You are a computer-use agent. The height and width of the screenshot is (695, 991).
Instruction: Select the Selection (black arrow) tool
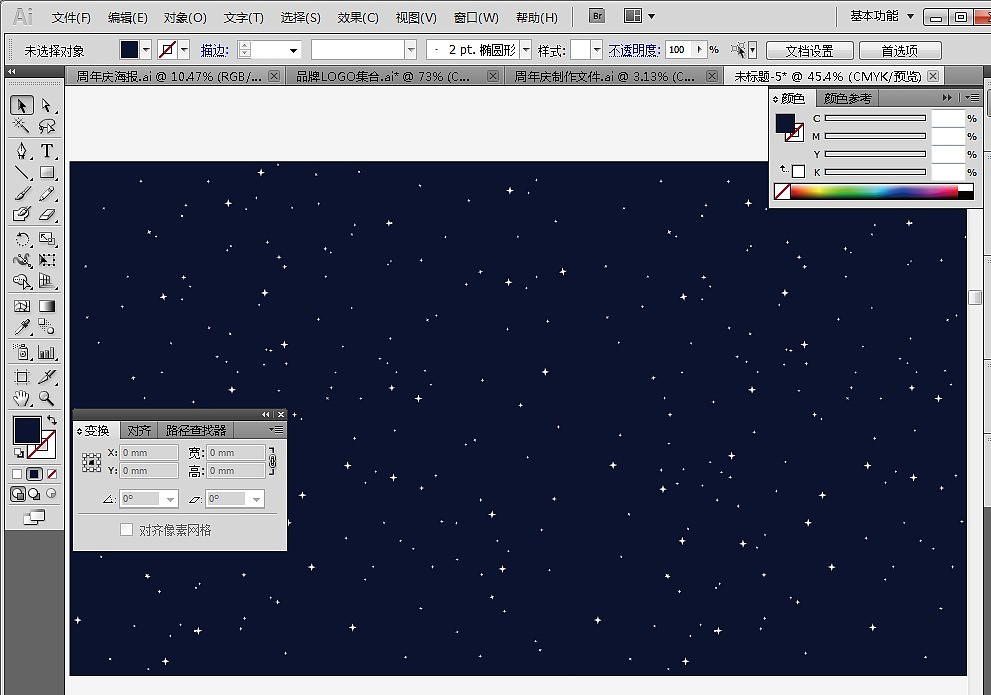coord(21,105)
